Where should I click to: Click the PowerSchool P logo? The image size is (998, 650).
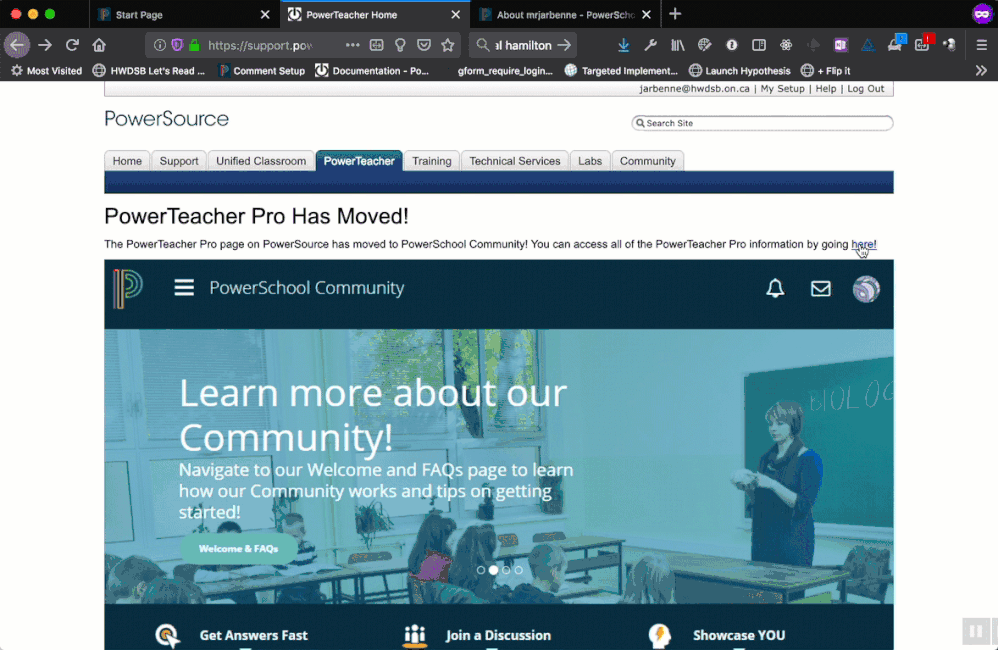point(128,288)
